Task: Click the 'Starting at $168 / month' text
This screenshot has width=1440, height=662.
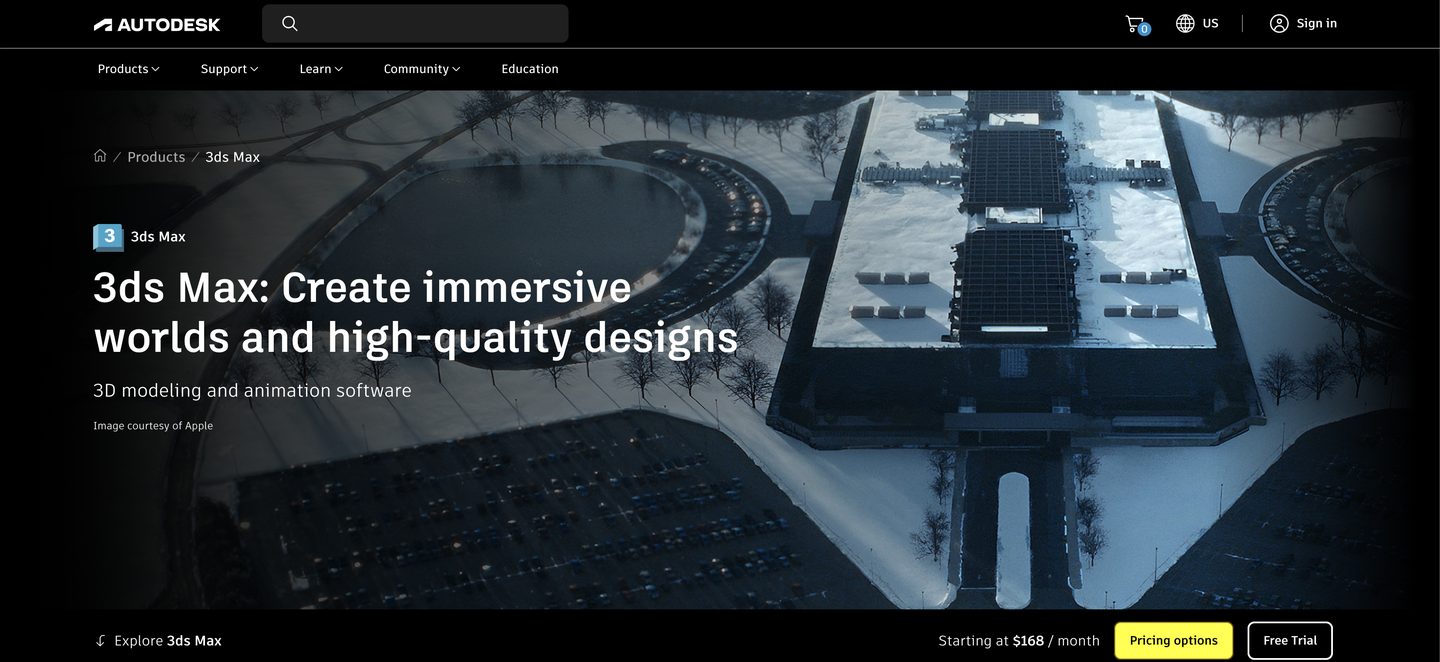Action: click(1019, 641)
